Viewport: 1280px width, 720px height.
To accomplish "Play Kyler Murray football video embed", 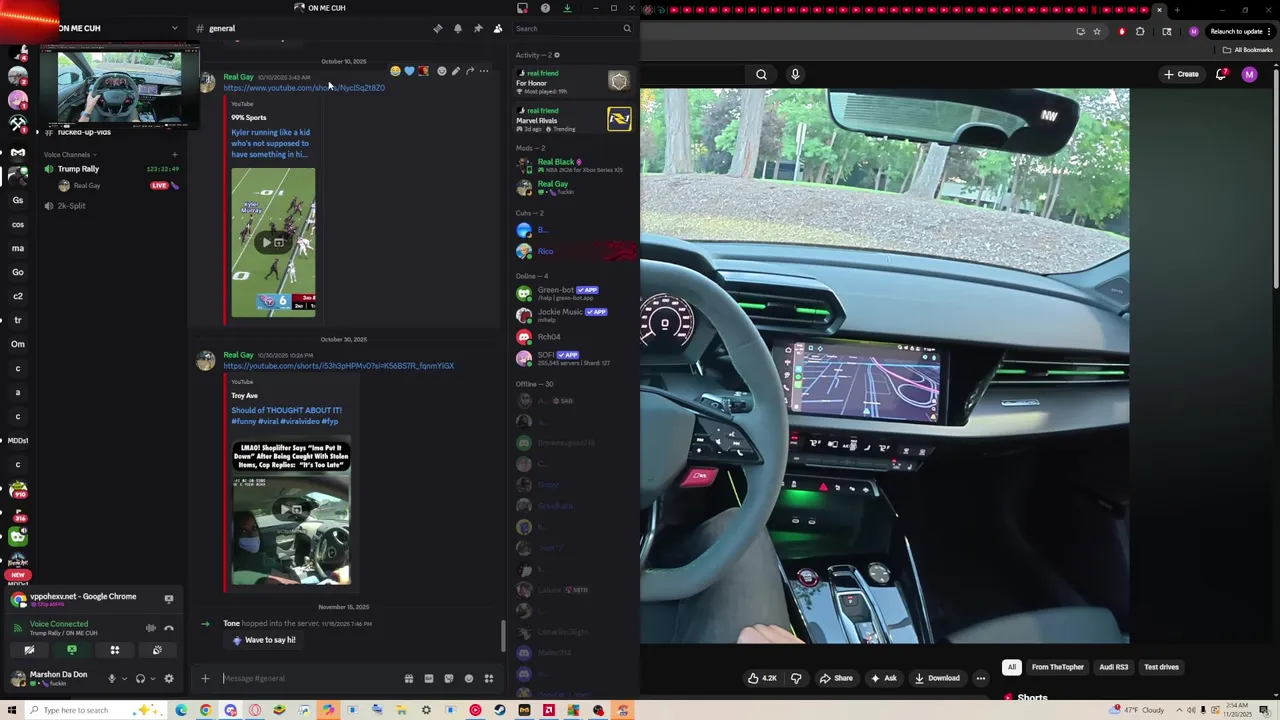I will (x=273, y=242).
